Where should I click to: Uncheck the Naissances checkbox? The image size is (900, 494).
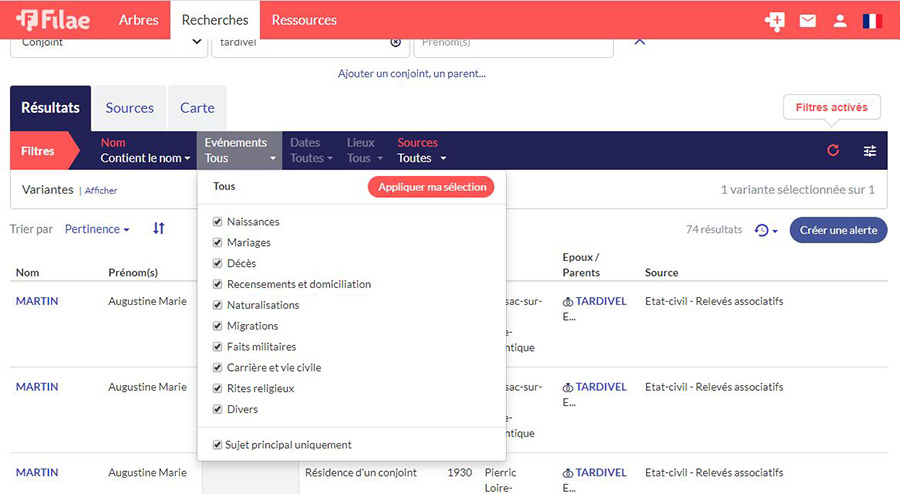(x=218, y=222)
